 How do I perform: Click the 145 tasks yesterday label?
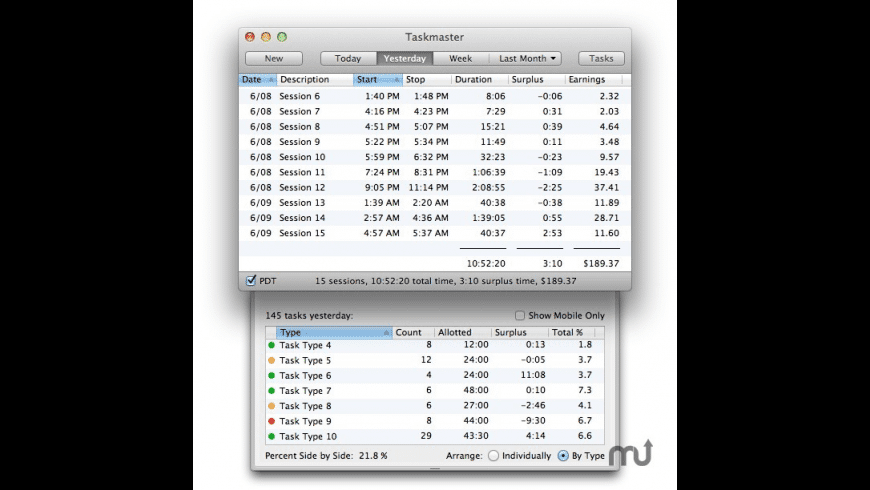click(309, 316)
